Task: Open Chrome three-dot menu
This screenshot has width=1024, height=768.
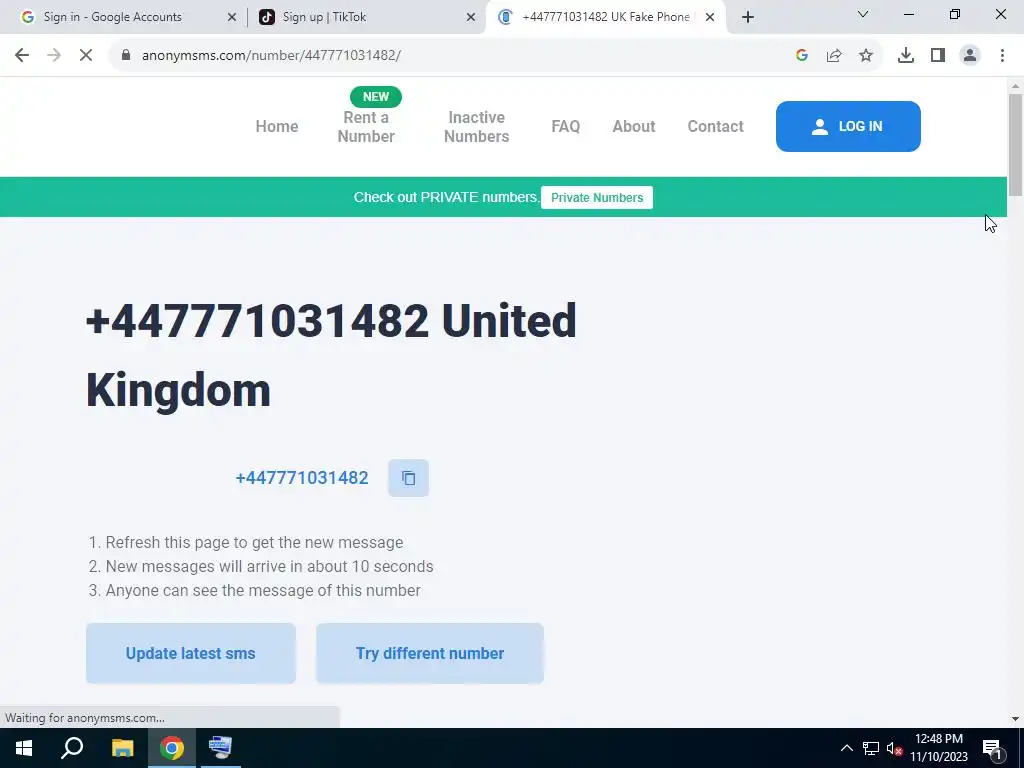Action: [1002, 56]
